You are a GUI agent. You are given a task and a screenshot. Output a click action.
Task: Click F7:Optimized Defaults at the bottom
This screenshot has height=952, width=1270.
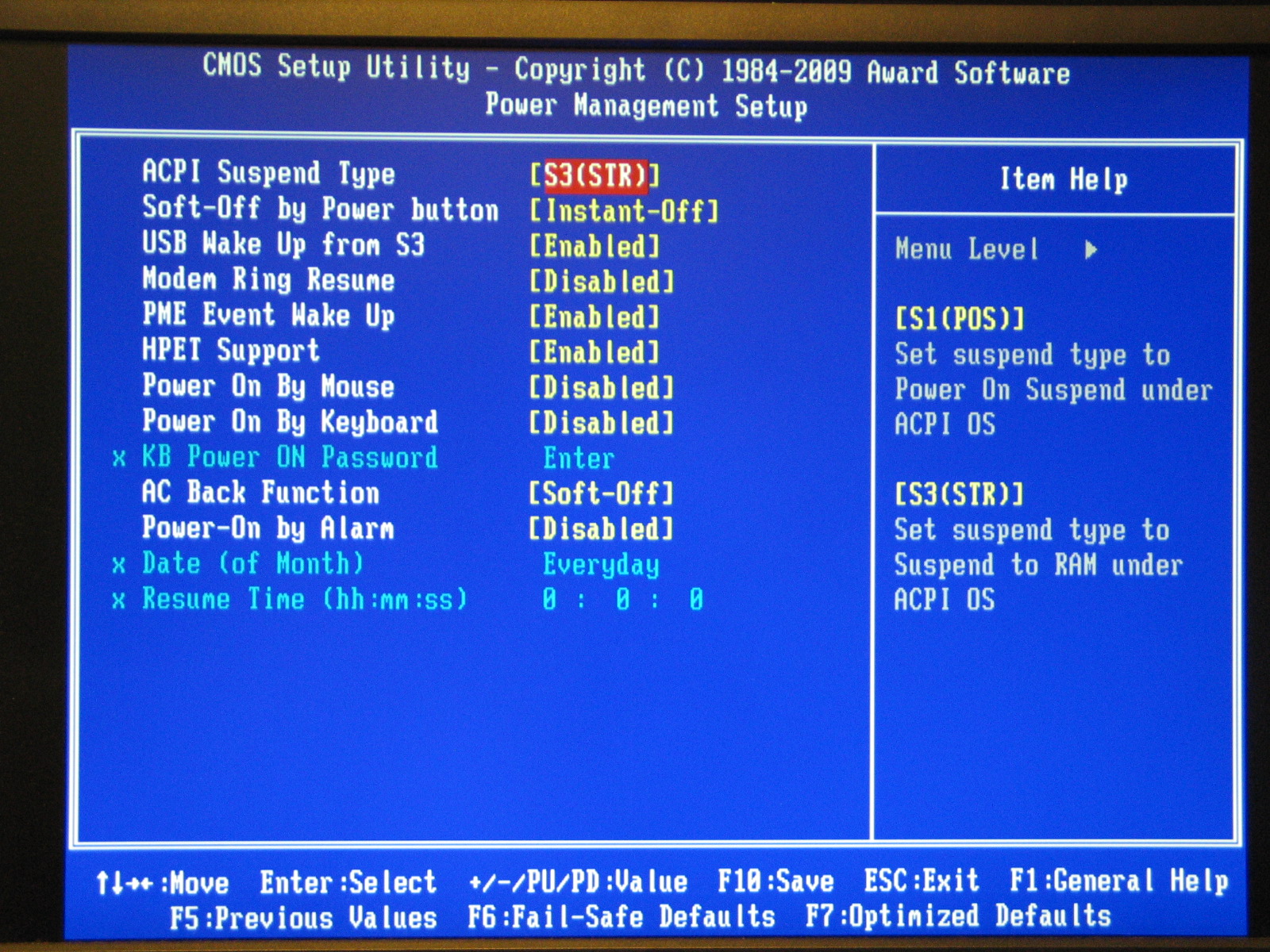point(957,916)
